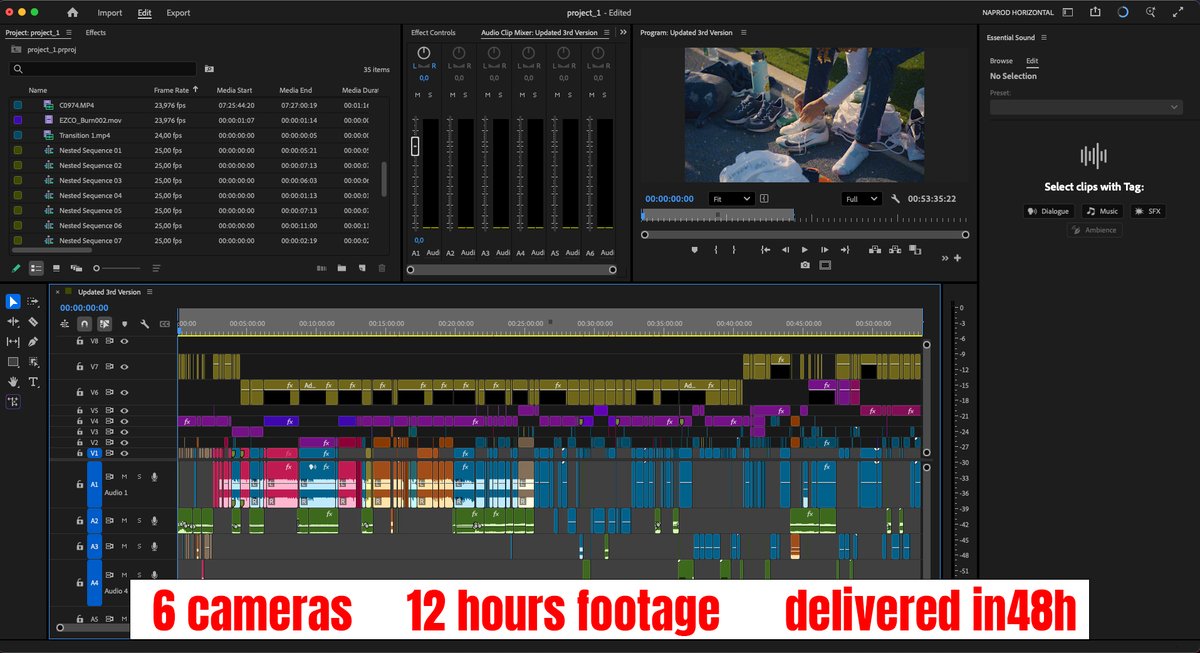1200x653 pixels.
Task: Choose the Type tool
Action: 33,381
